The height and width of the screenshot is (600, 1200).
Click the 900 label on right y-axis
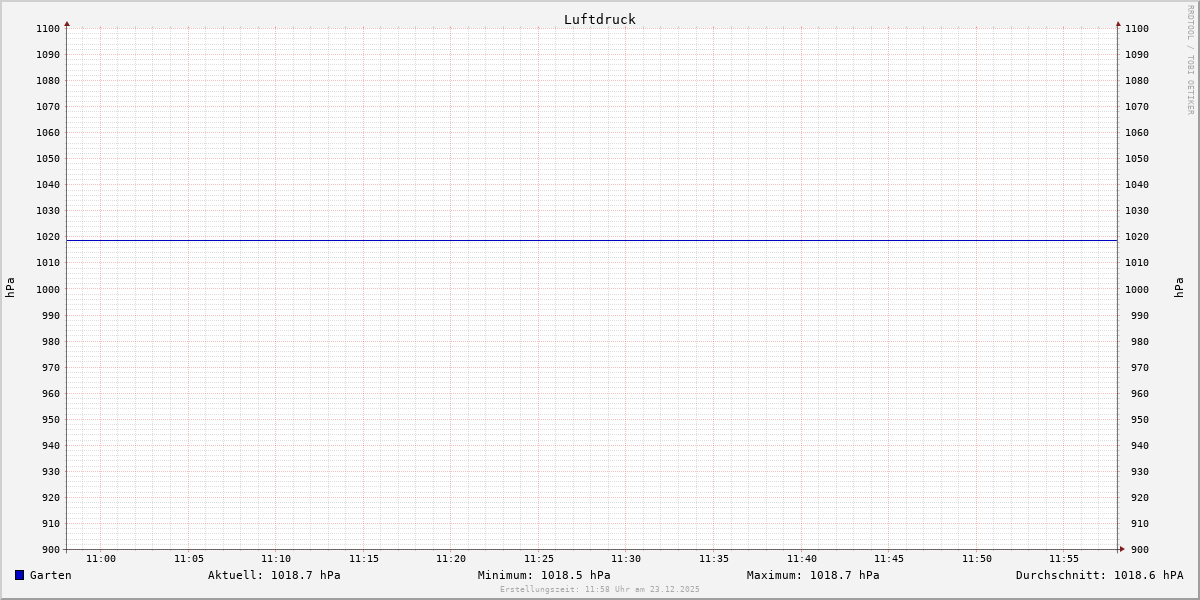pyautogui.click(x=1137, y=550)
